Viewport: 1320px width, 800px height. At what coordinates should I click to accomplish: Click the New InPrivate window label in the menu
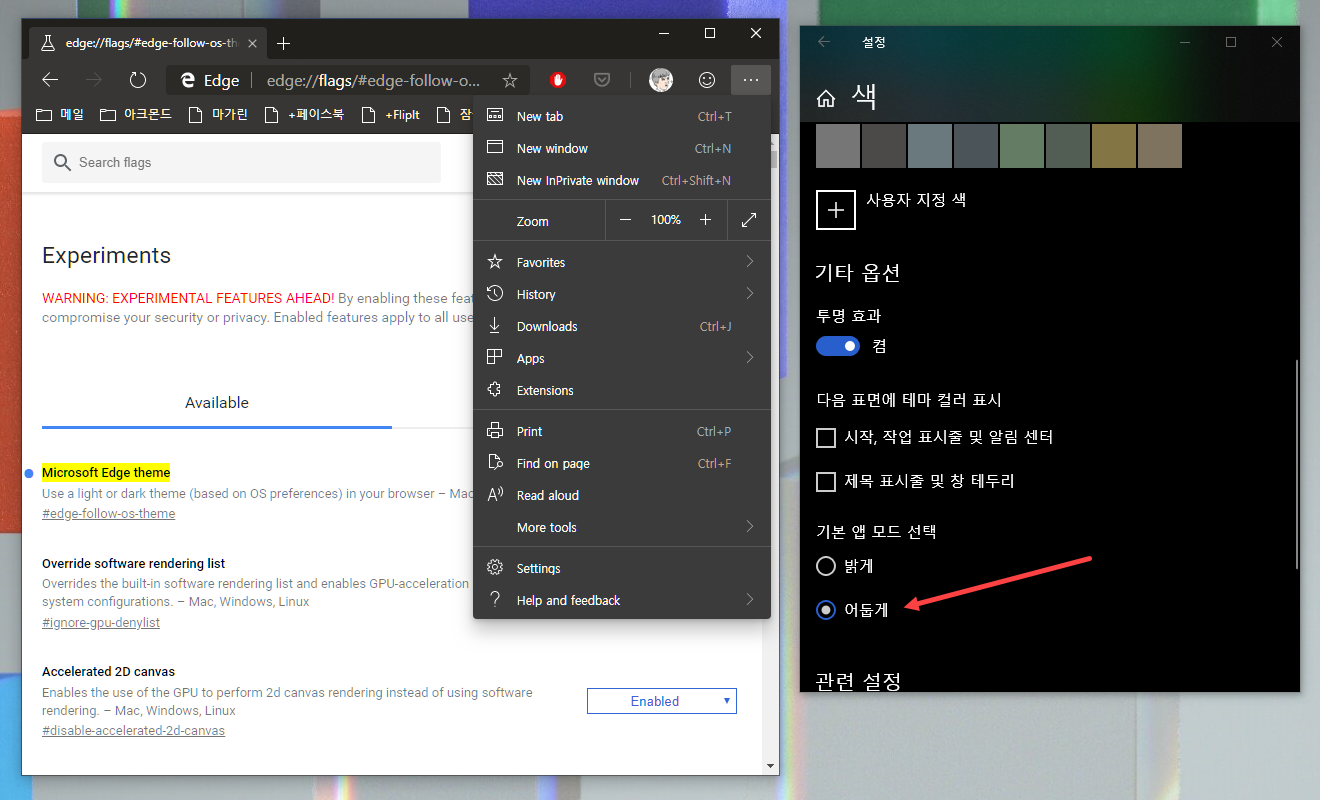tap(578, 181)
